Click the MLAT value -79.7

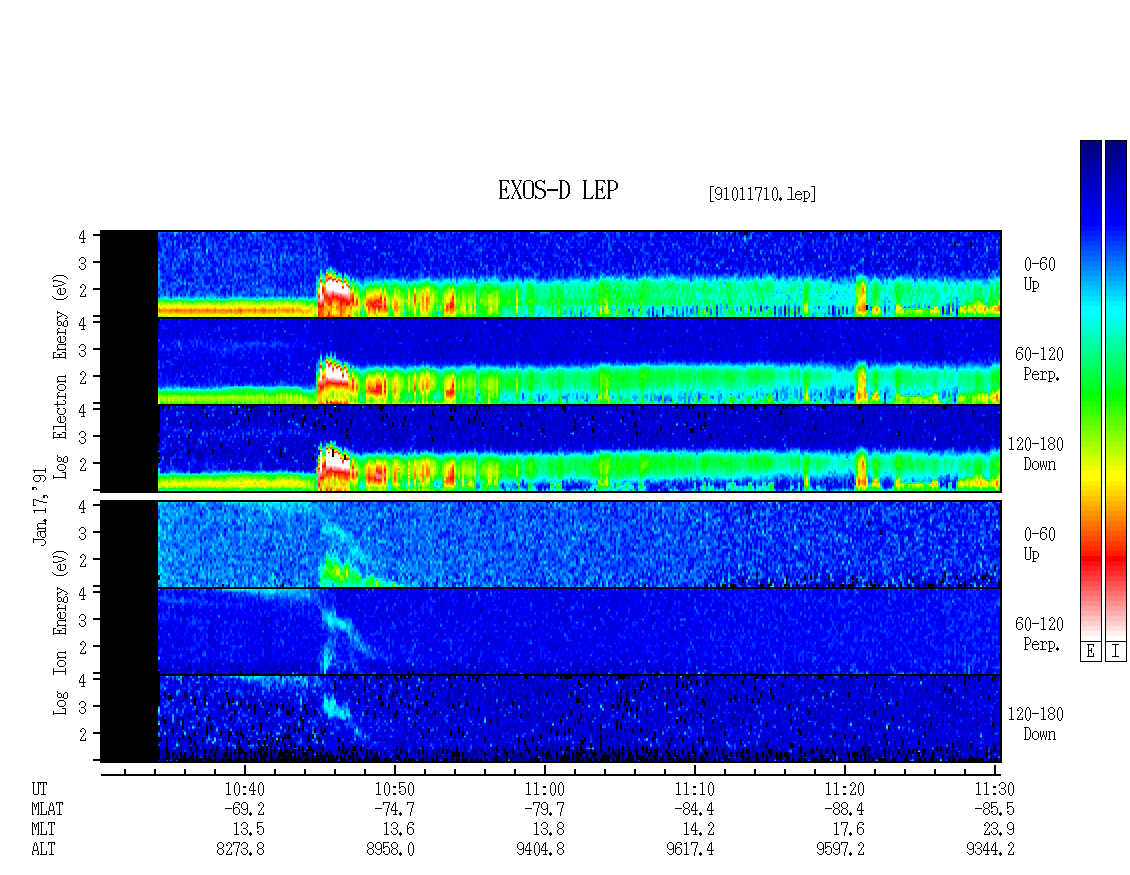click(544, 809)
